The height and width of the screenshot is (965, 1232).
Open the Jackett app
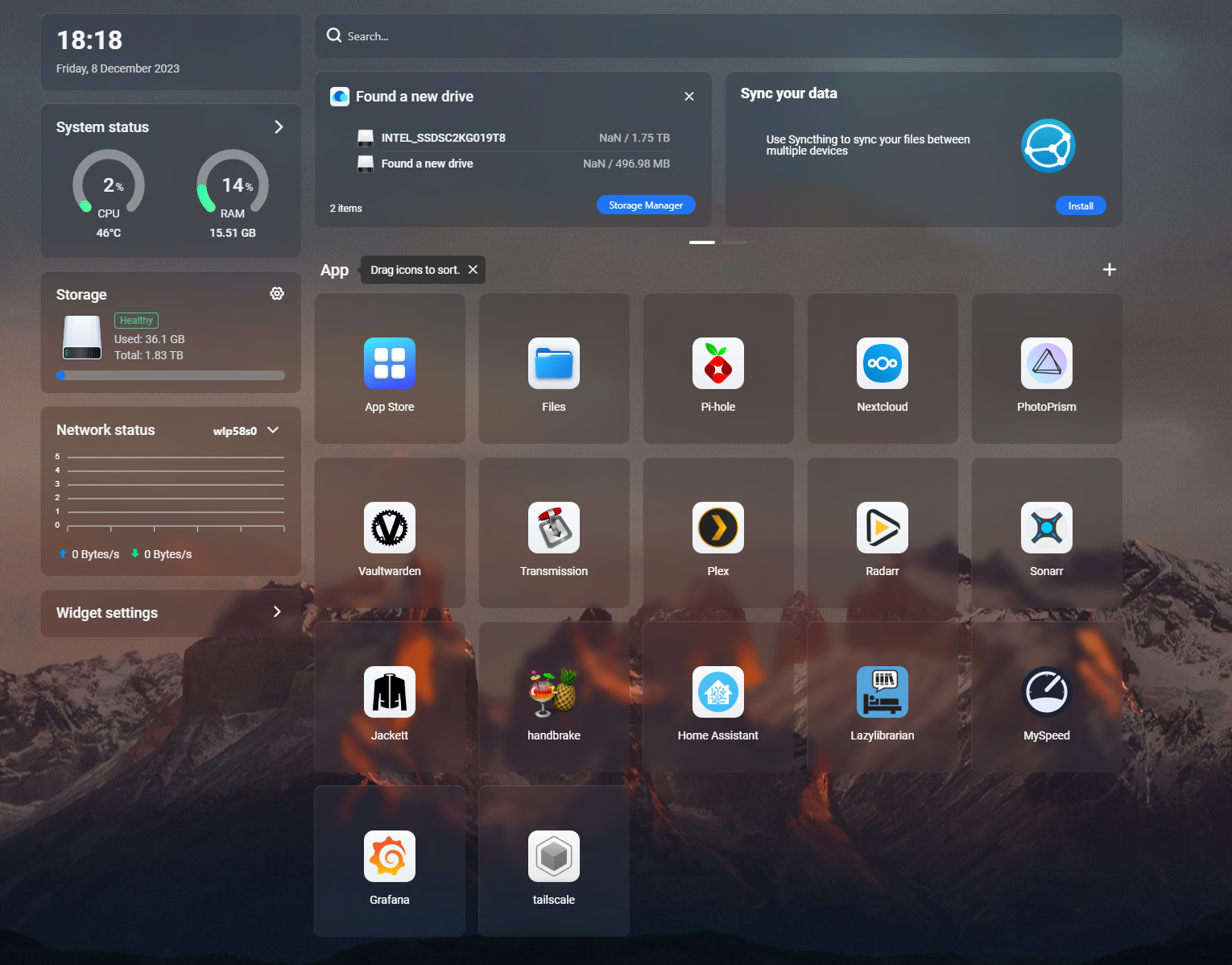tap(390, 692)
